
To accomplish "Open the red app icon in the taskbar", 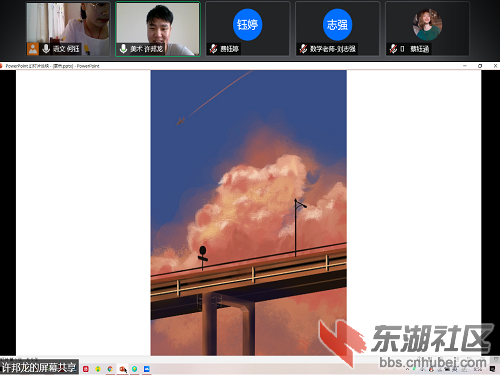I will coord(86,369).
